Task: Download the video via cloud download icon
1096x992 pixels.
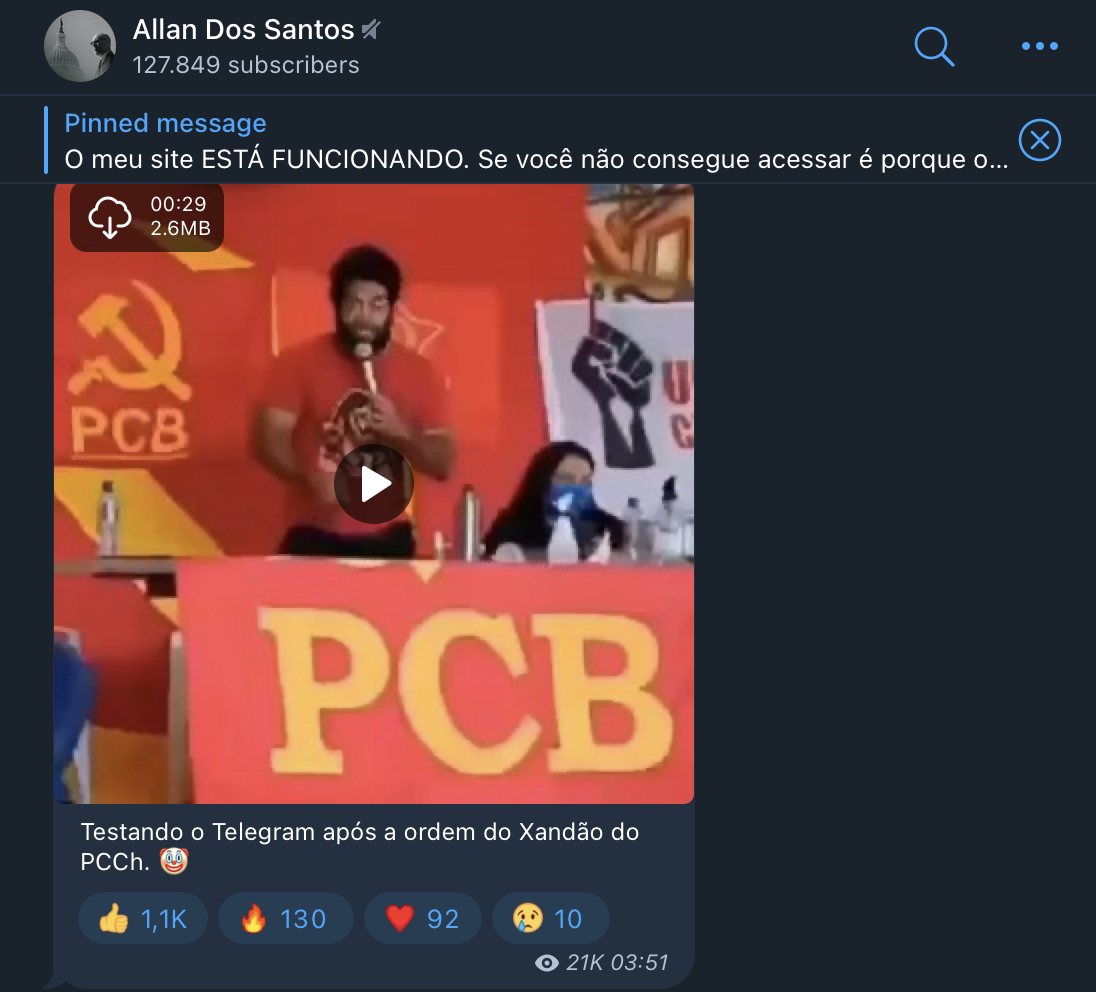Action: pos(110,217)
